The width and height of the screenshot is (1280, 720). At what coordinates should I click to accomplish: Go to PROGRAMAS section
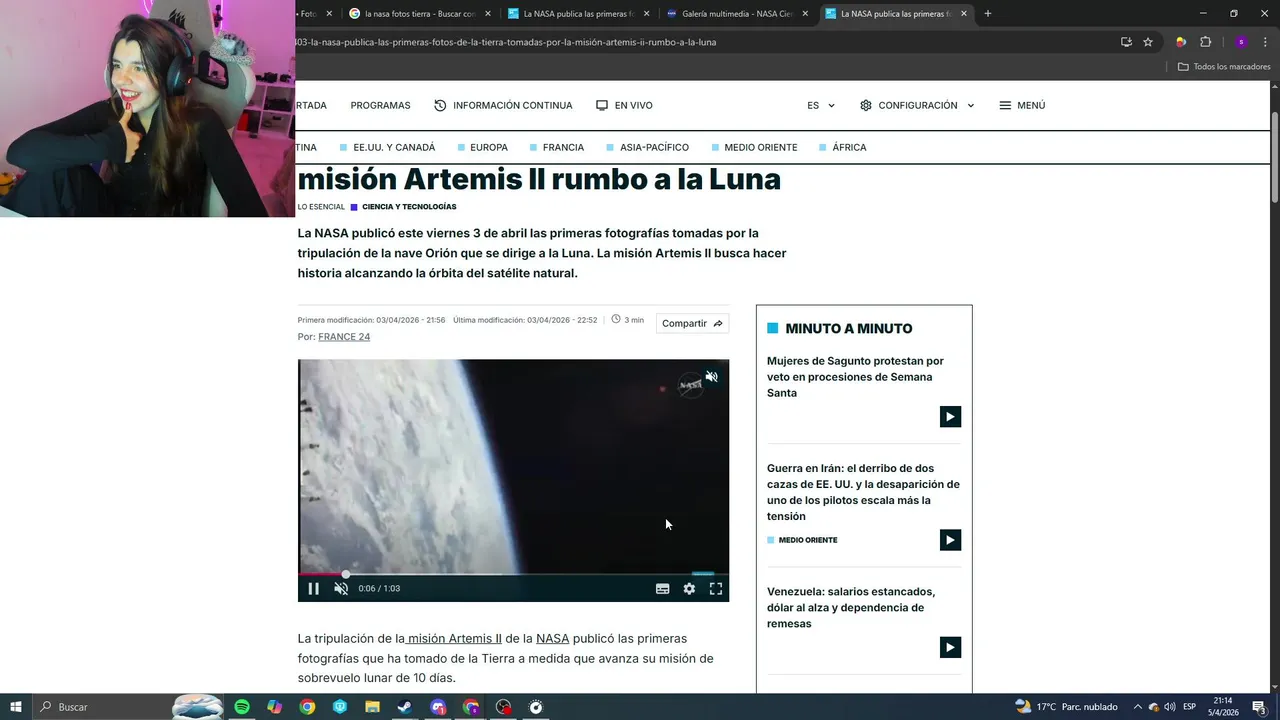pyautogui.click(x=380, y=105)
